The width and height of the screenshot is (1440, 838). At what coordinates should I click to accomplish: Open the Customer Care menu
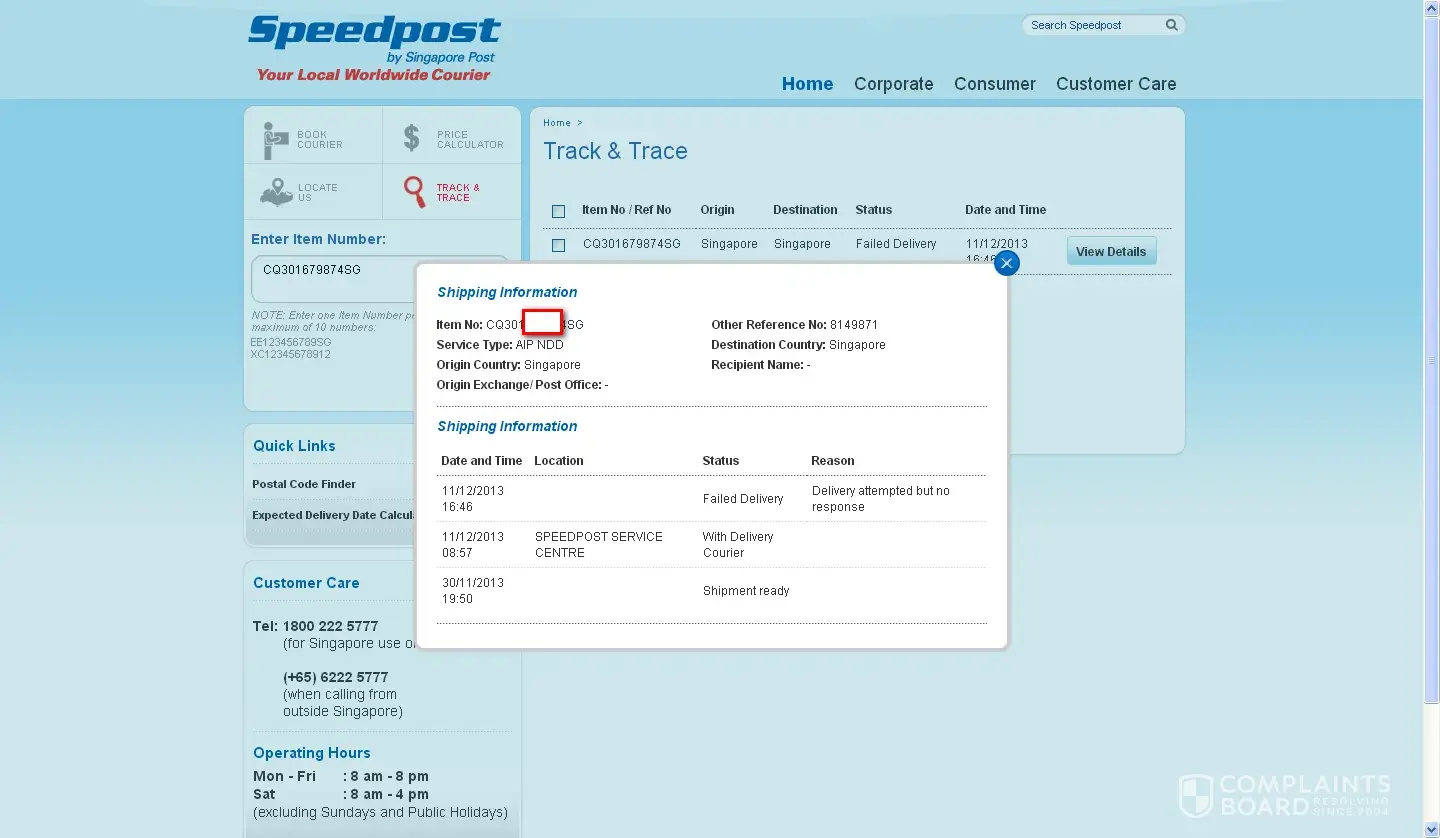click(1116, 84)
